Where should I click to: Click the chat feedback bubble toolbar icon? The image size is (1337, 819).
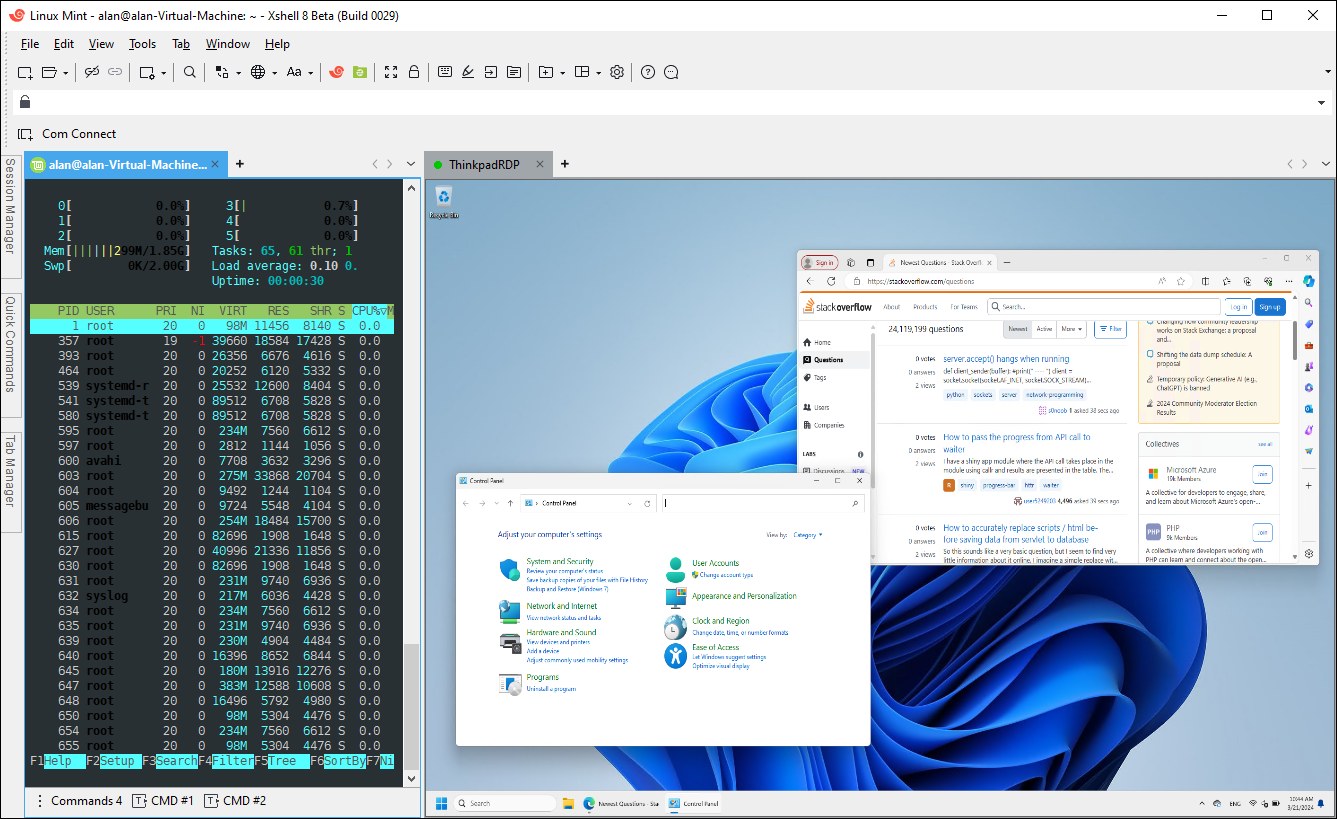click(x=672, y=72)
